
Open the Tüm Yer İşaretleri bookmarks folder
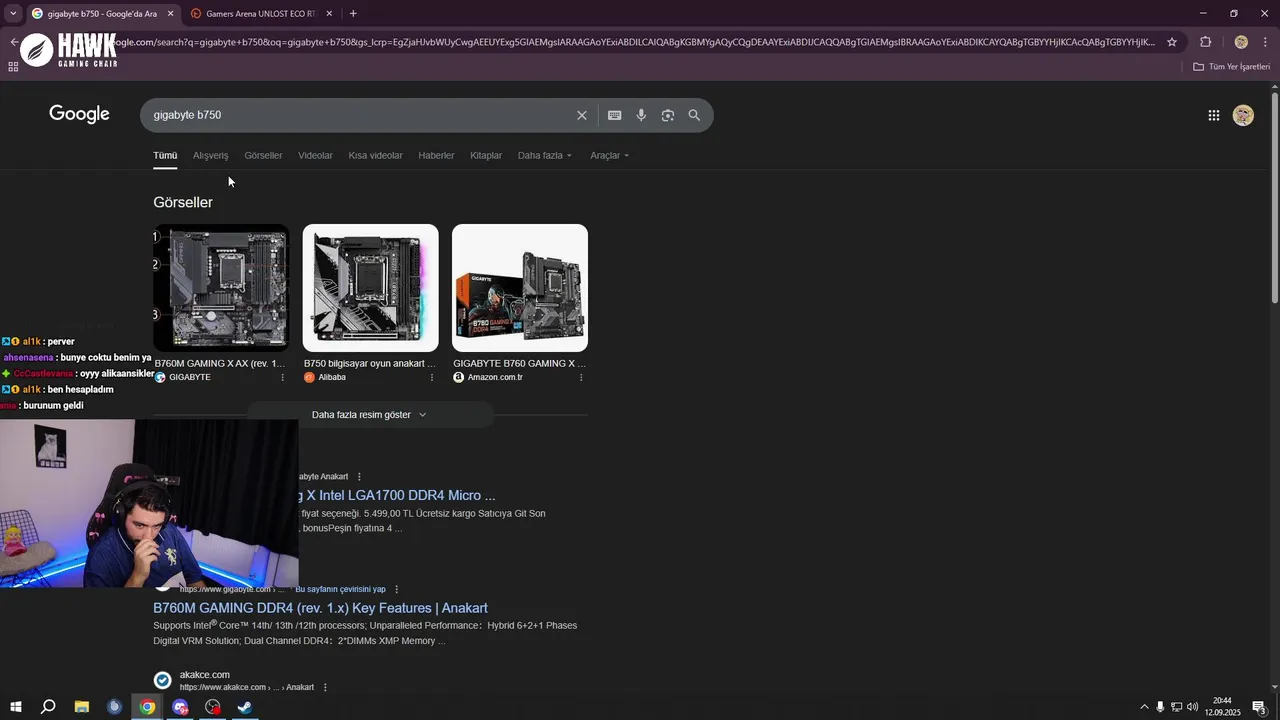[1231, 66]
